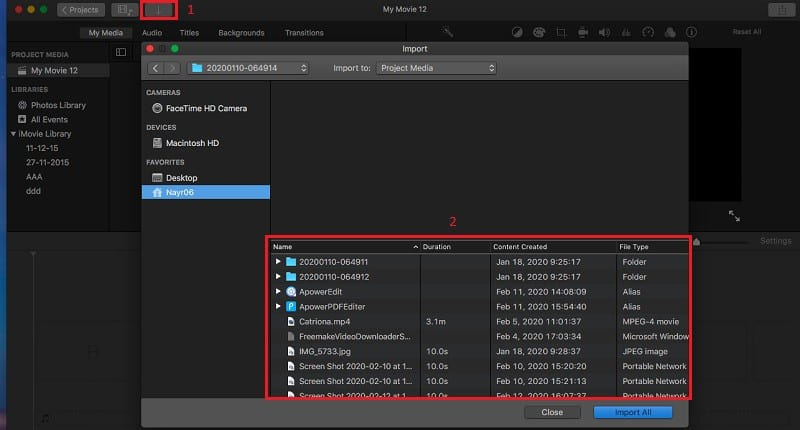Select Nayr06 home folder
The image size is (800, 430).
[x=206, y=192]
